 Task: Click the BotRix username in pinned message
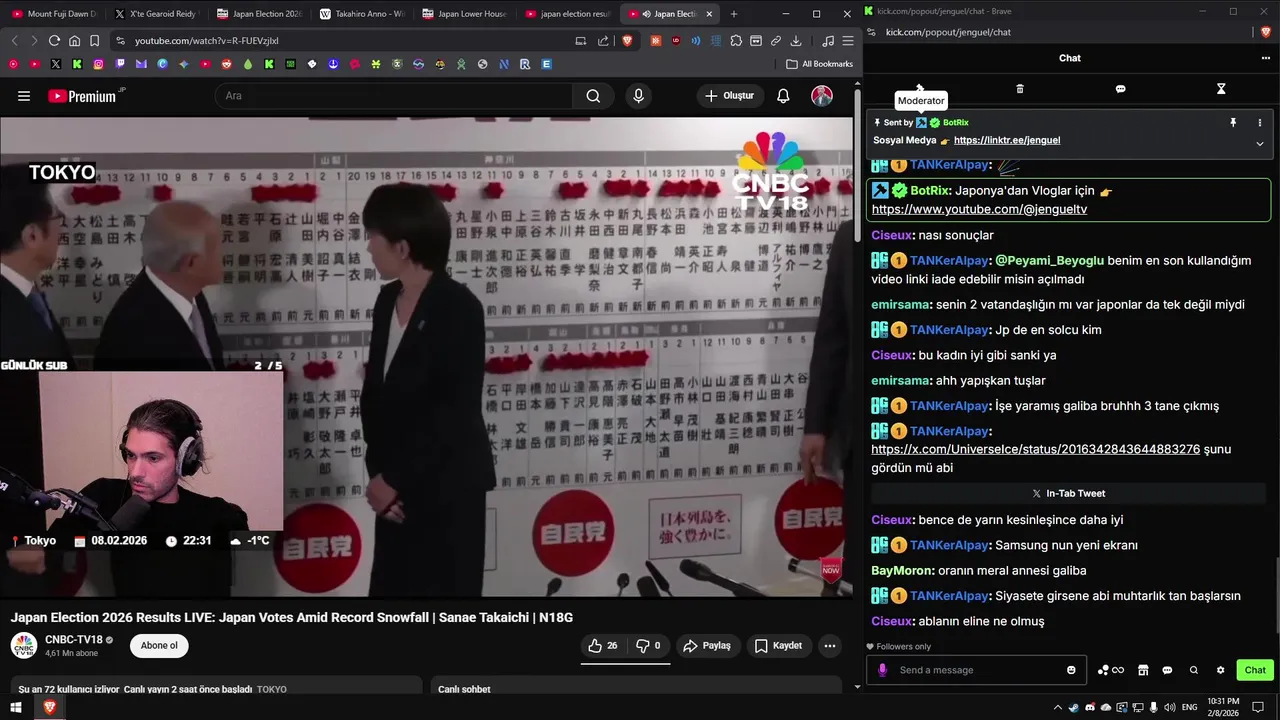point(955,122)
